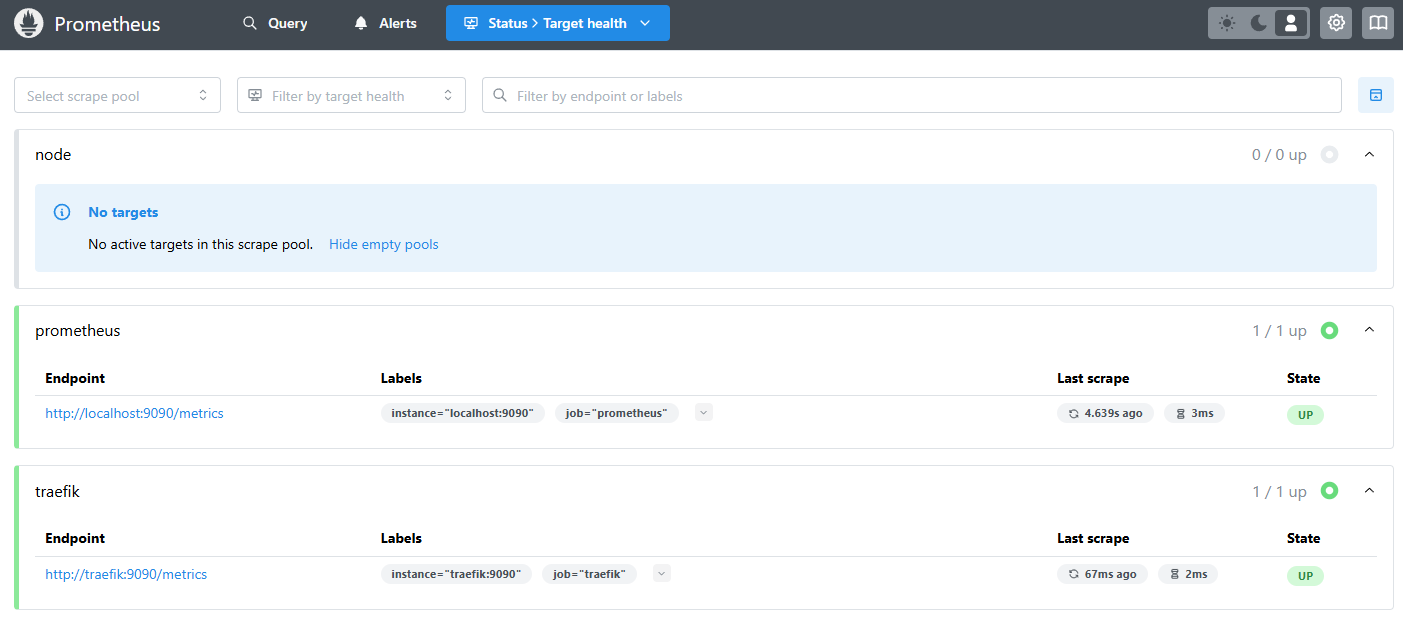Click Last scrape column header in traefik pool
The height and width of the screenshot is (621, 1403).
pos(1093,538)
